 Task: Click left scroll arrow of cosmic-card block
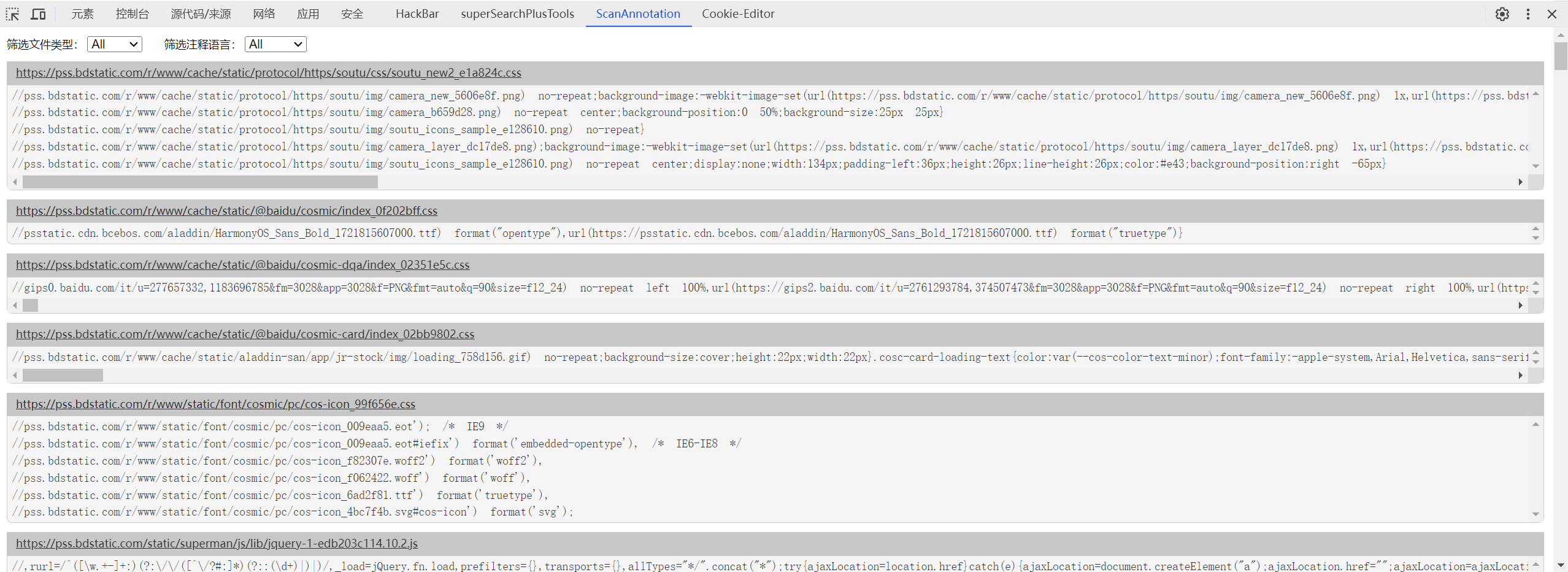point(15,376)
